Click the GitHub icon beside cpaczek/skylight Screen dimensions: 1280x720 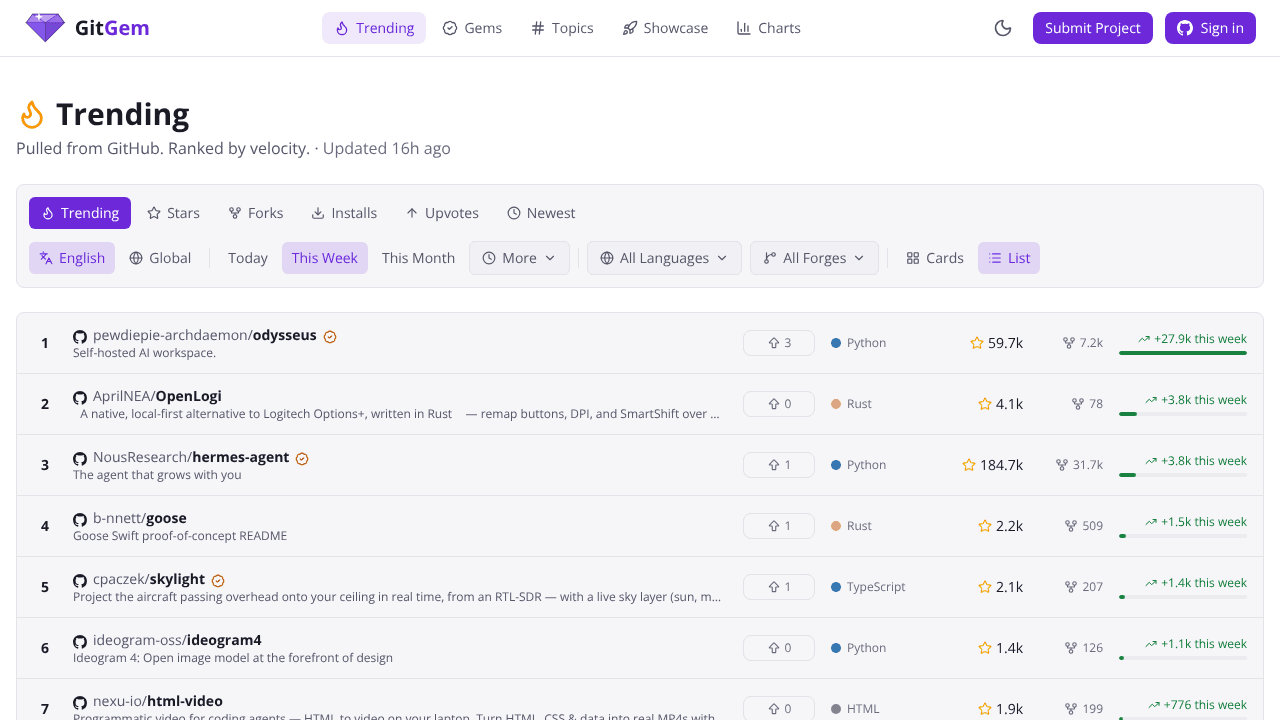pyautogui.click(x=80, y=581)
